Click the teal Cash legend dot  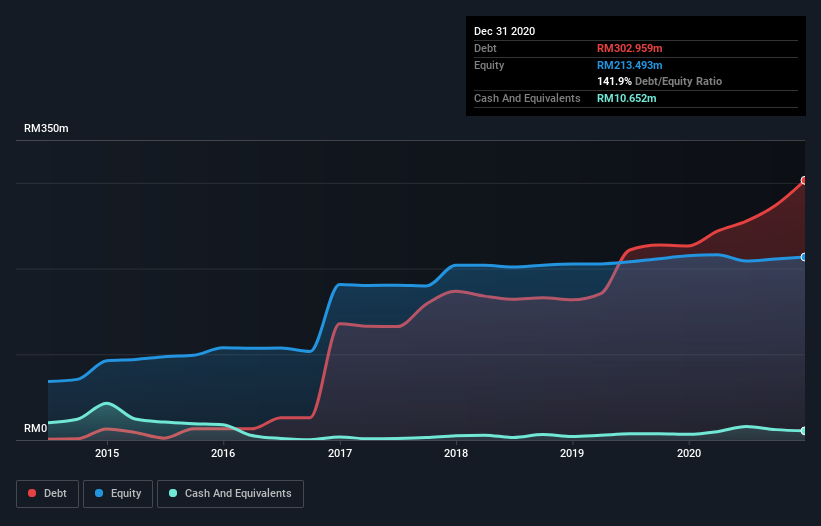(173, 493)
